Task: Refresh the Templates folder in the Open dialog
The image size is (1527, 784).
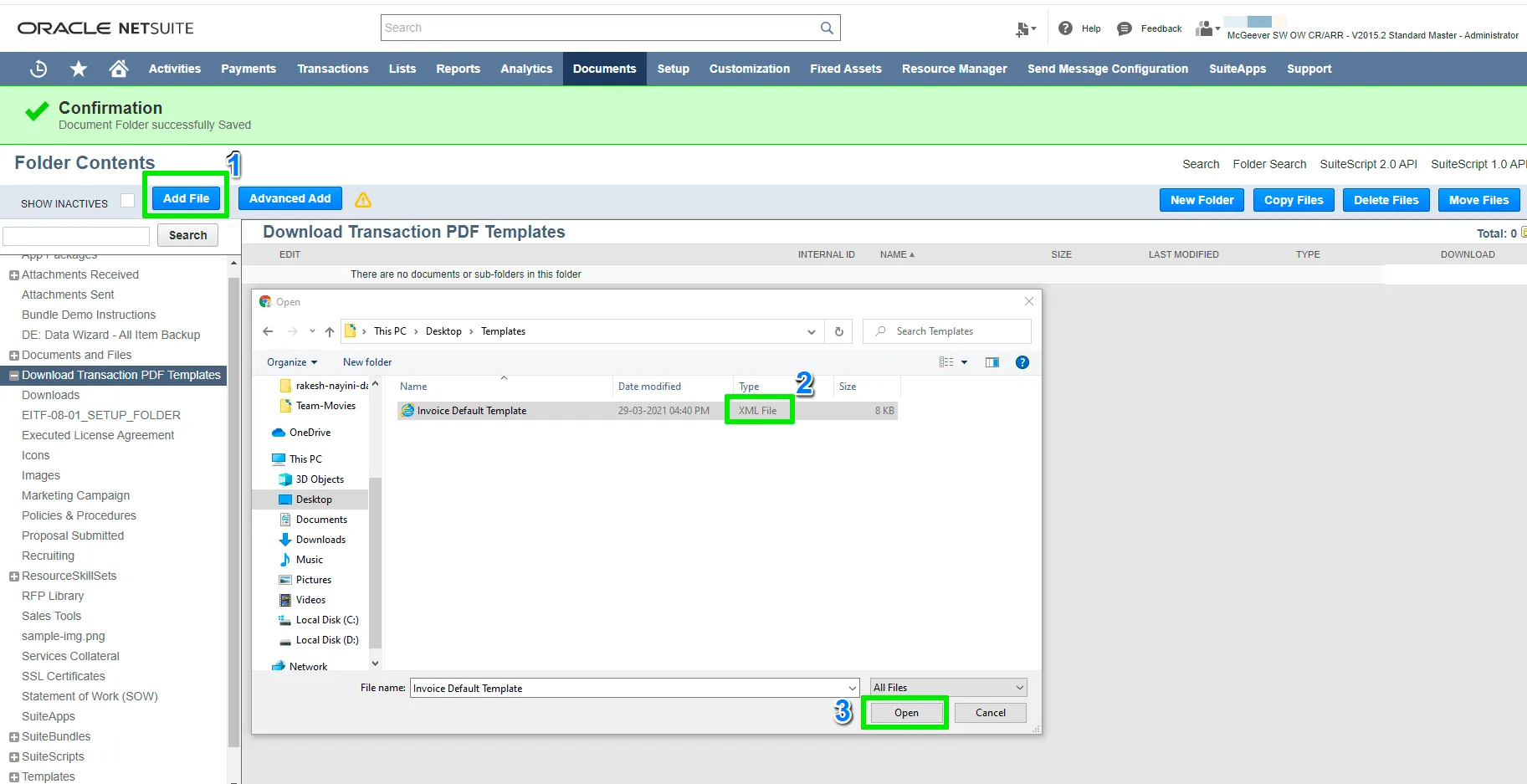Action: click(839, 331)
